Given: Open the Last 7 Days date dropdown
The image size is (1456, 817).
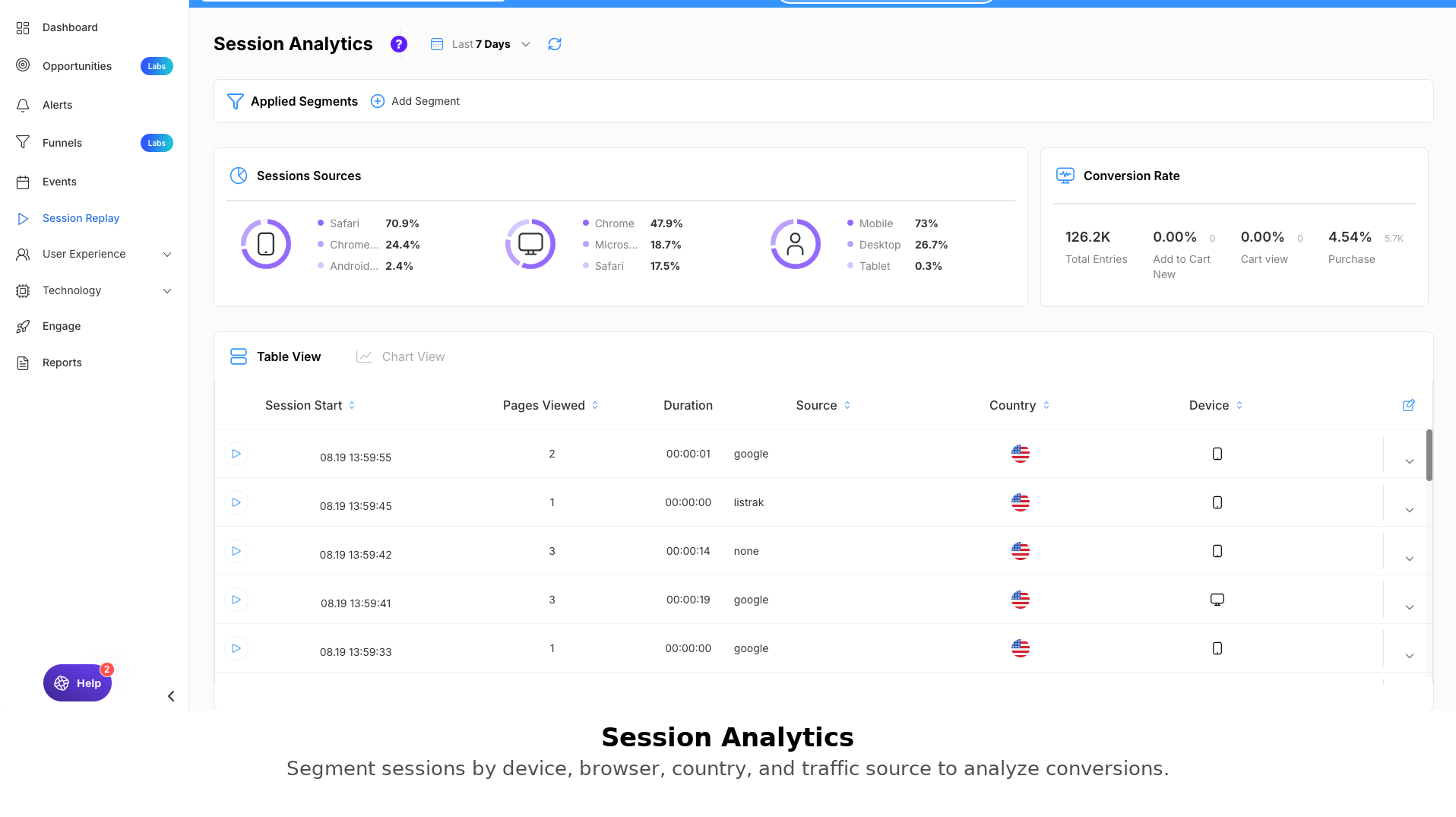Looking at the screenshot, I should [x=480, y=44].
